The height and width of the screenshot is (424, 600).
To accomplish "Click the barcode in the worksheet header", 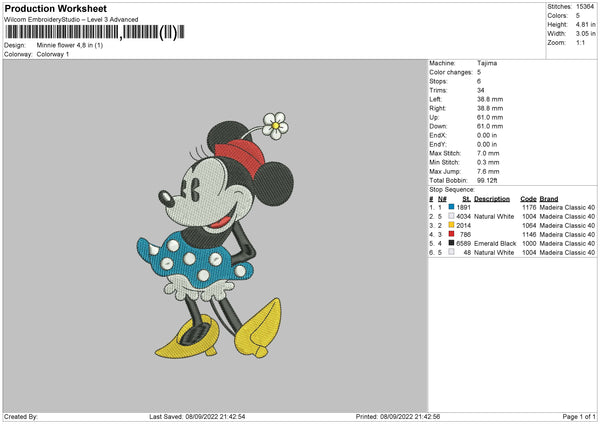I will [x=91, y=32].
